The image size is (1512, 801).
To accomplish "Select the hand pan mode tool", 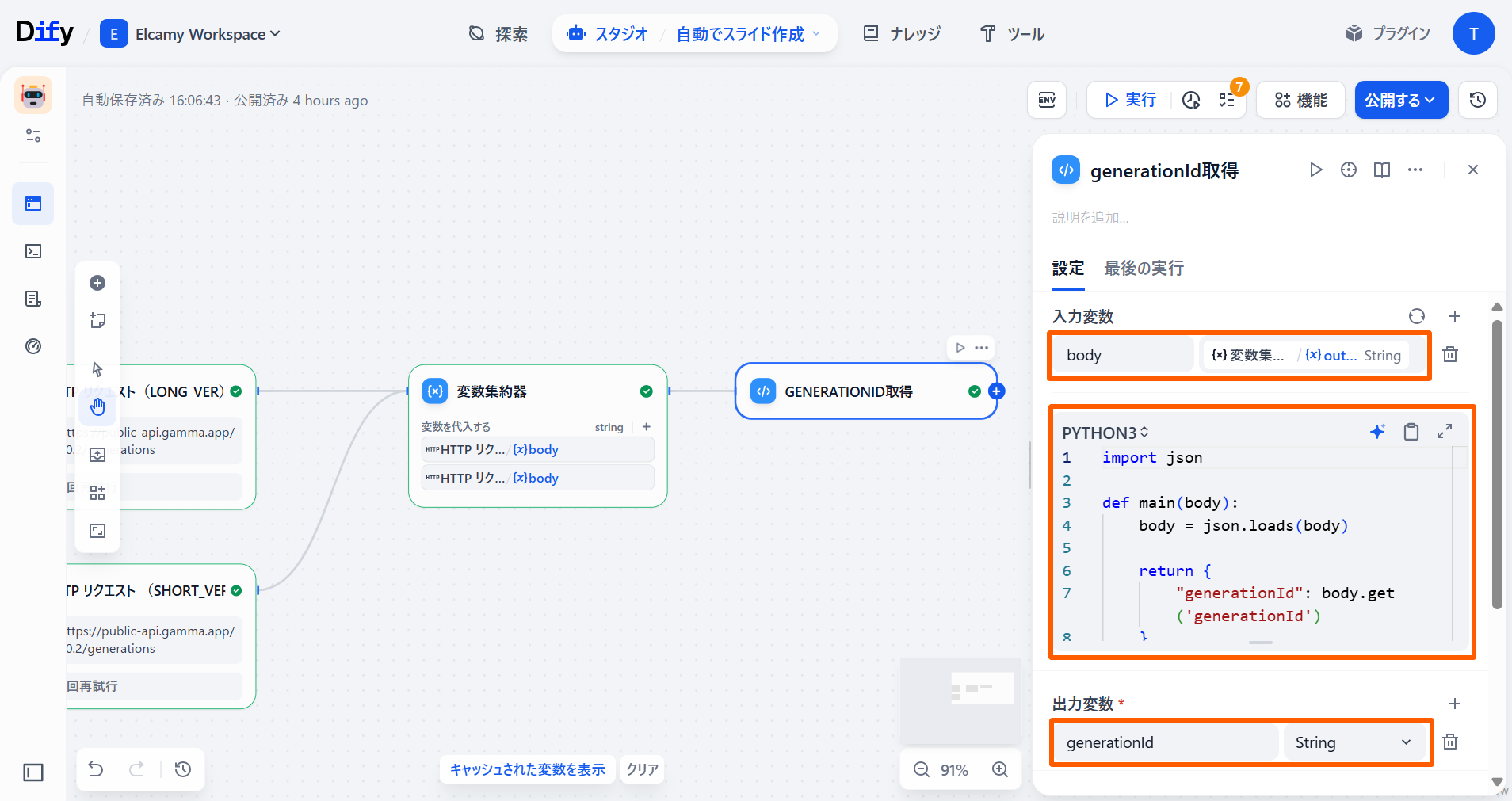I will [x=97, y=407].
